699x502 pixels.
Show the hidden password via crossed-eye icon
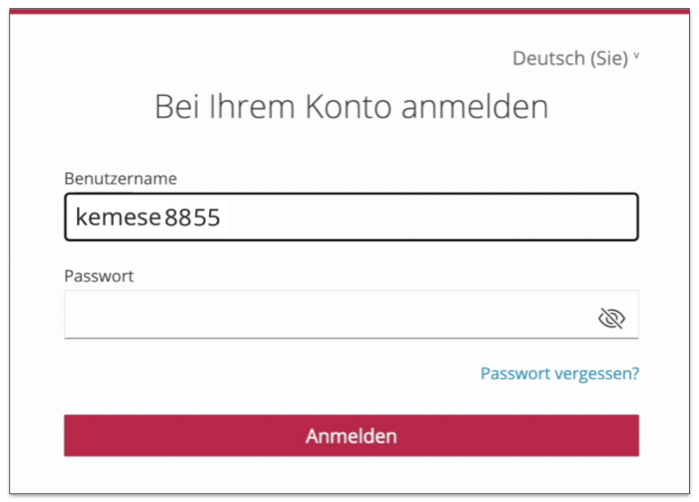click(611, 318)
